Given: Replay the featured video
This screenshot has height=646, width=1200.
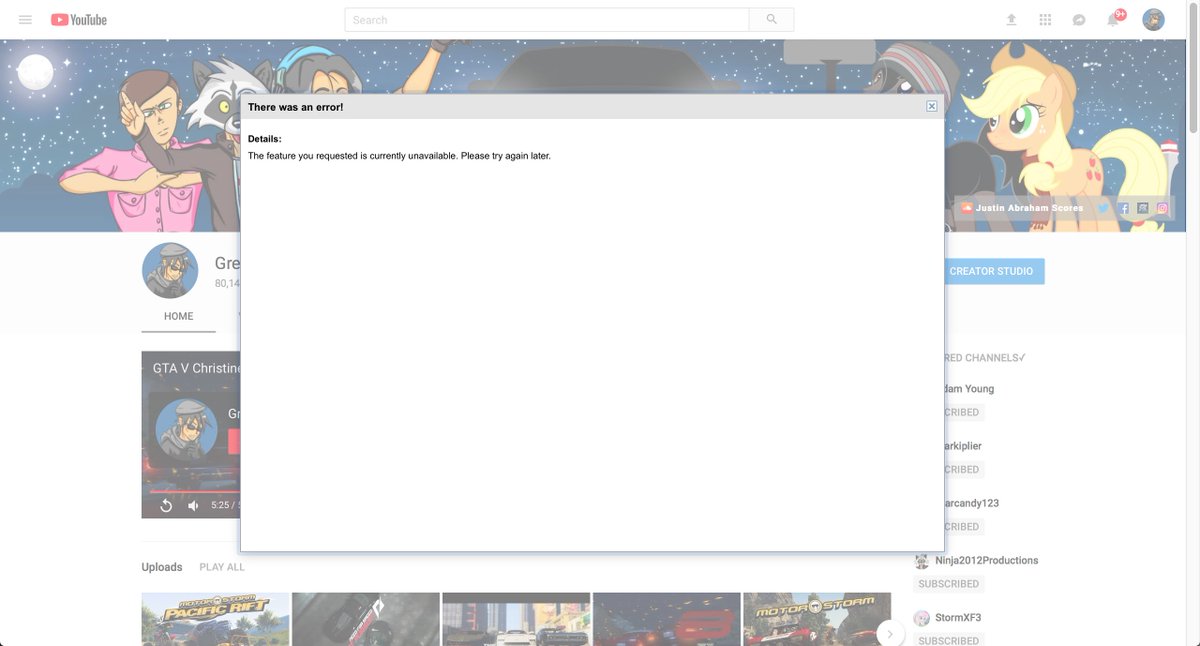Looking at the screenshot, I should (x=166, y=505).
